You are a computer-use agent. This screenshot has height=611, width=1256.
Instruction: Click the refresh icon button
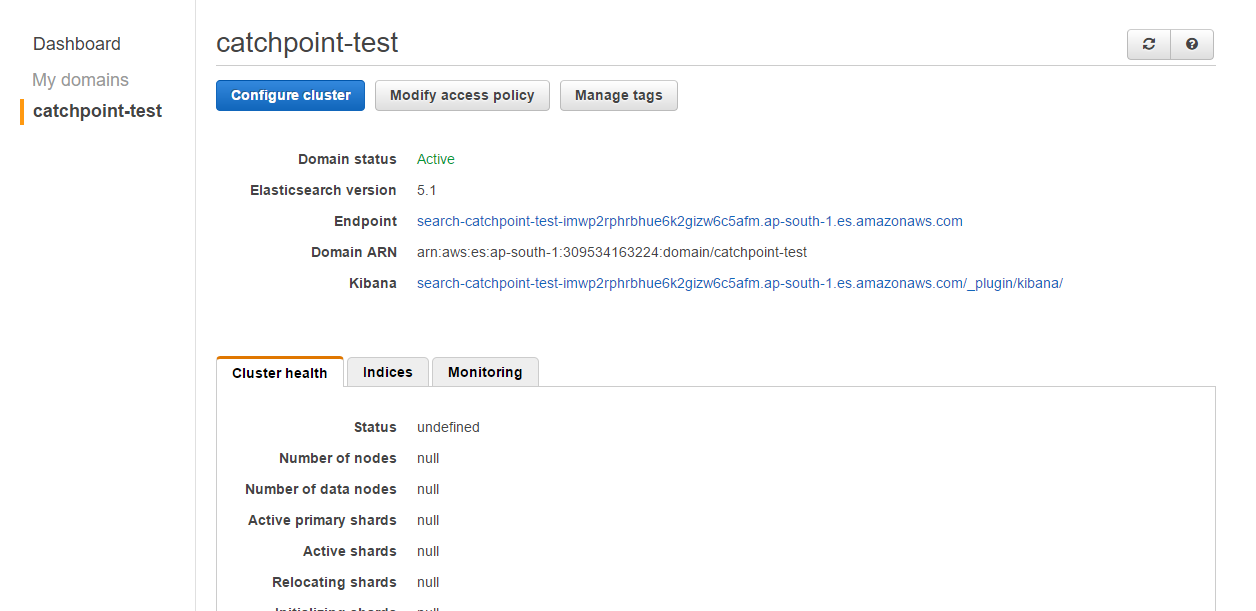(1149, 44)
